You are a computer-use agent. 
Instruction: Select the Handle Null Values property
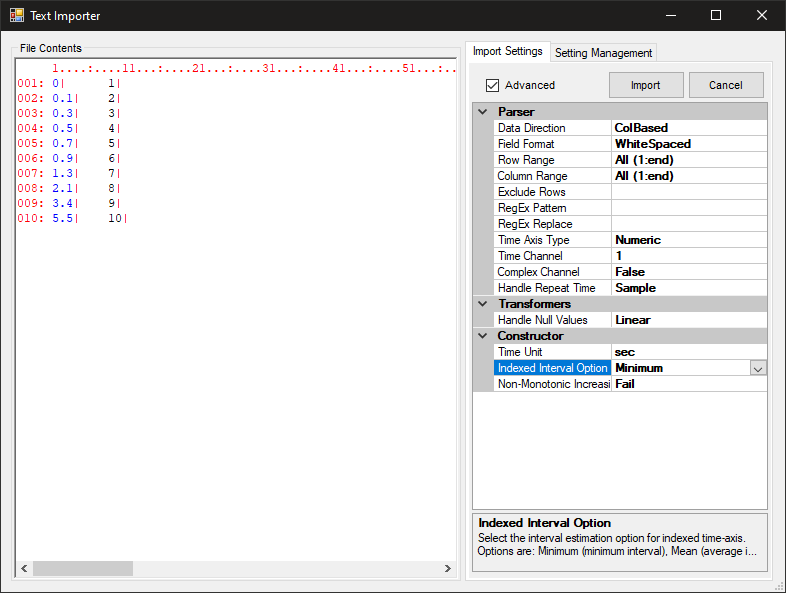point(552,320)
